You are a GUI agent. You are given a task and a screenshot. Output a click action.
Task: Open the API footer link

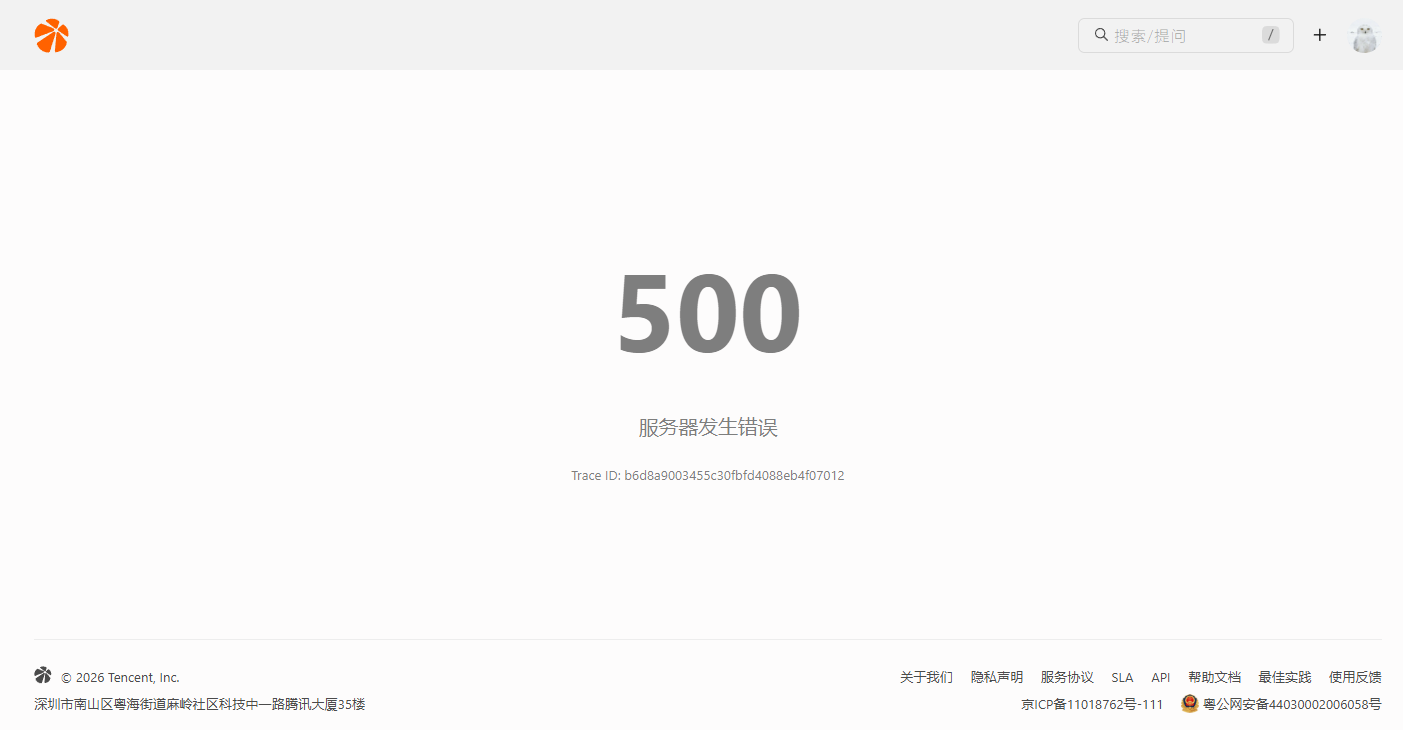click(1160, 677)
